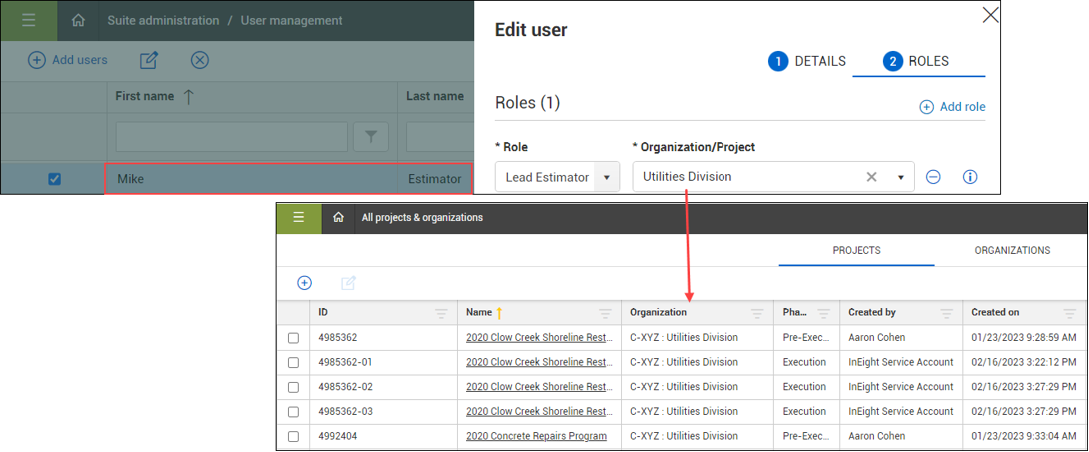Check the box for project 4985362

point(293,338)
